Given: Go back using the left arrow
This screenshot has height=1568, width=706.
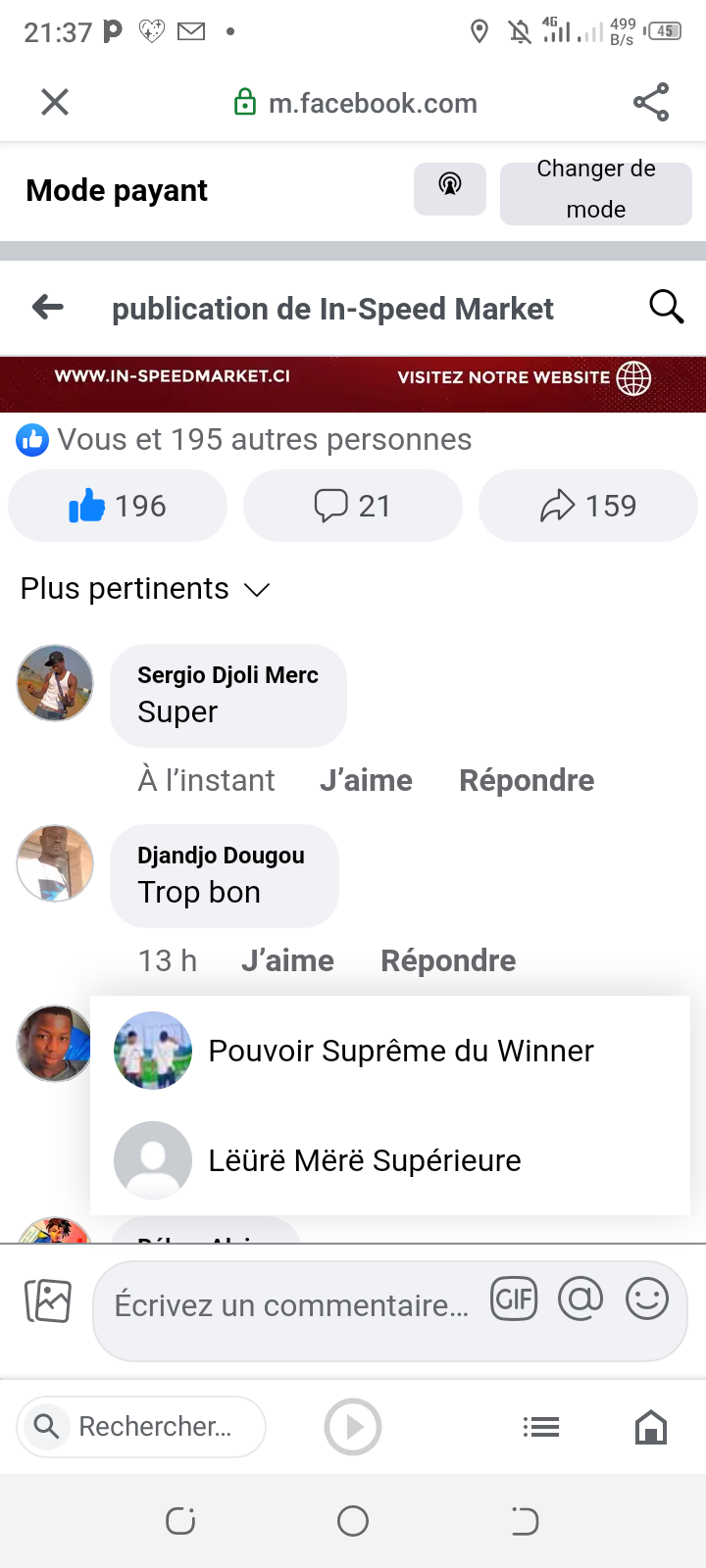Looking at the screenshot, I should (x=48, y=308).
